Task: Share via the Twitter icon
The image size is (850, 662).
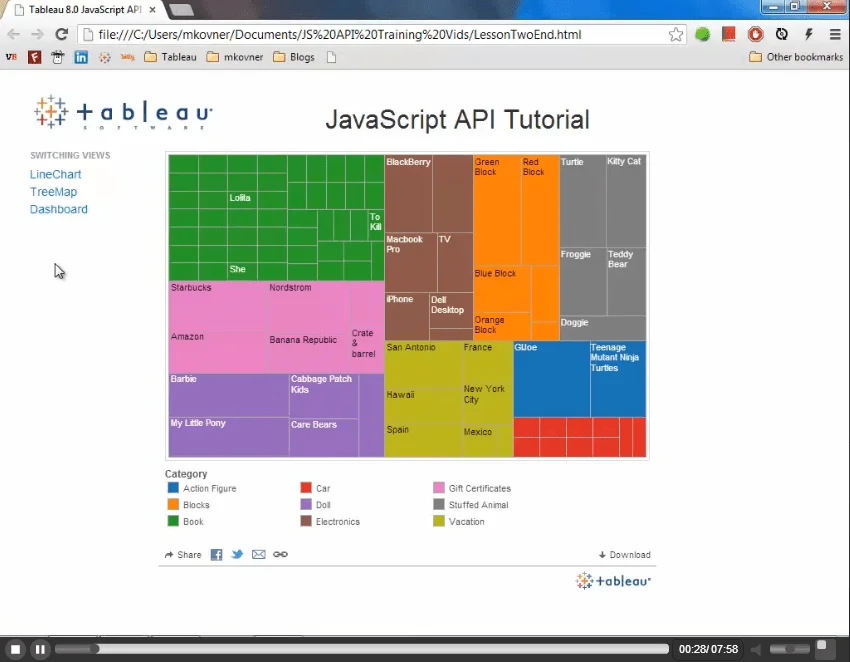Action: 237,554
